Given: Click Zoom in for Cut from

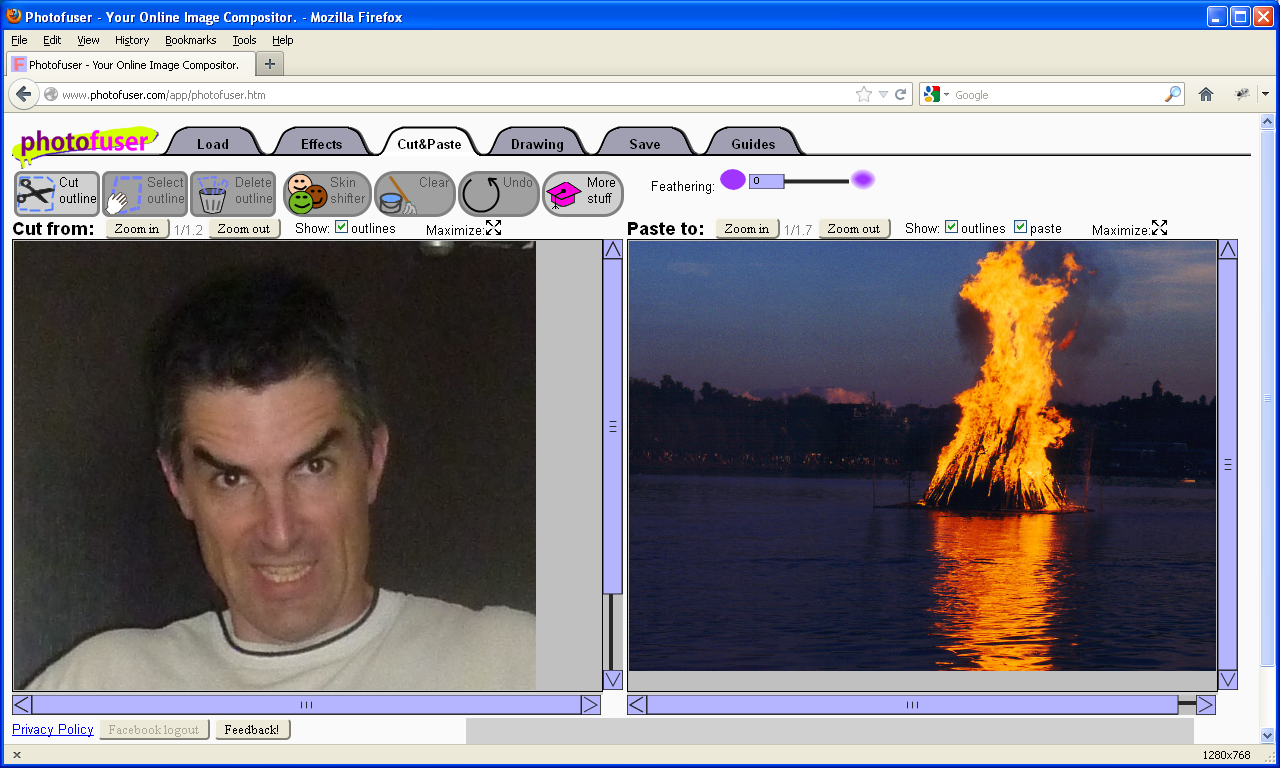Looking at the screenshot, I should 137,228.
